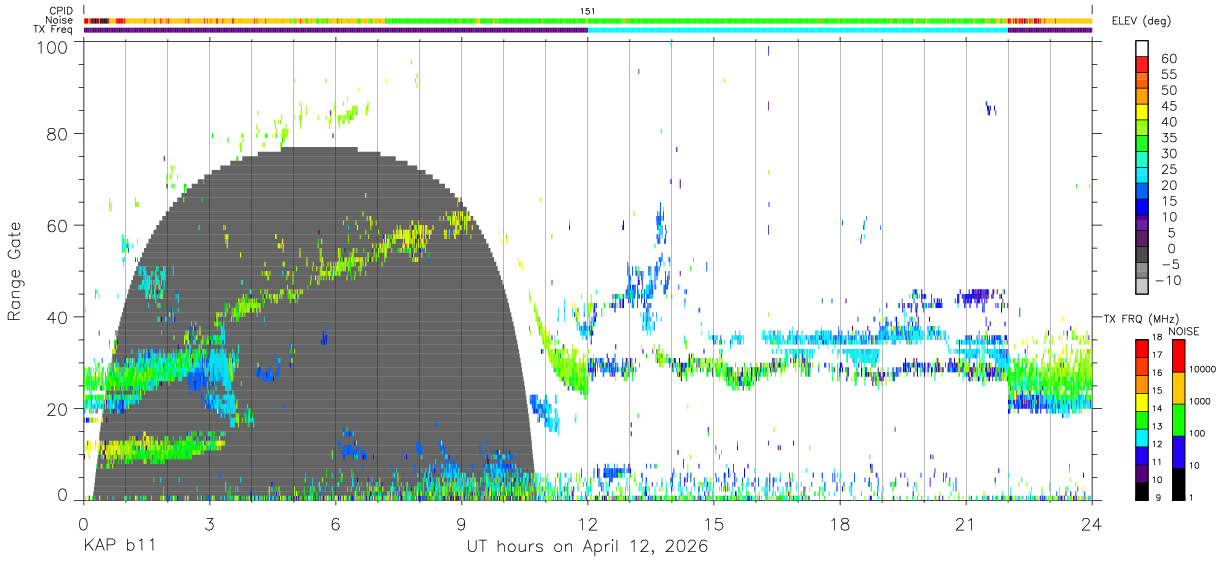Click the 6 tick on the UT hours axis
The image size is (1228, 567).
point(336,525)
